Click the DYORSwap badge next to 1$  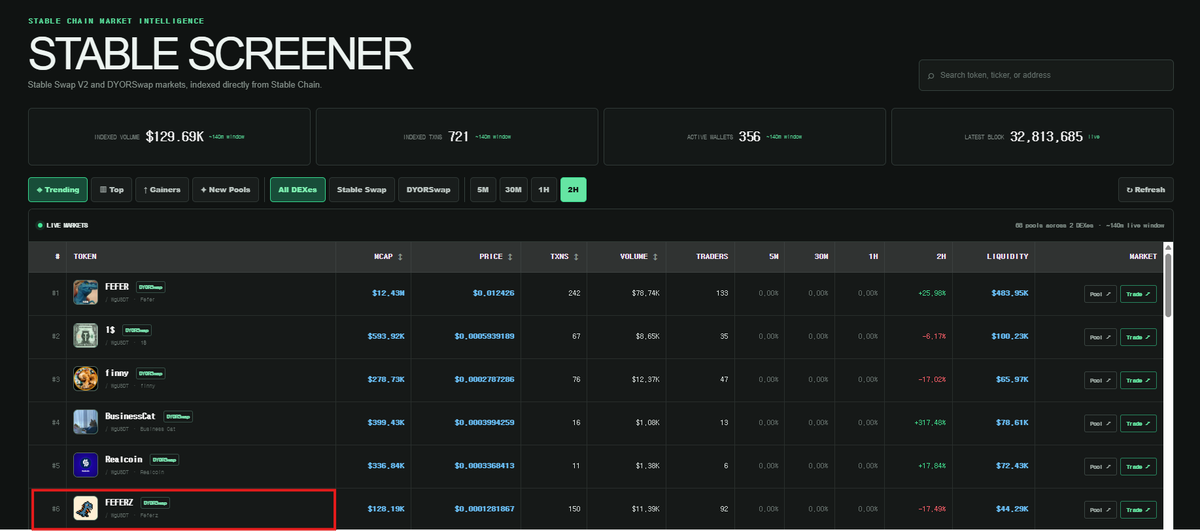click(x=137, y=330)
